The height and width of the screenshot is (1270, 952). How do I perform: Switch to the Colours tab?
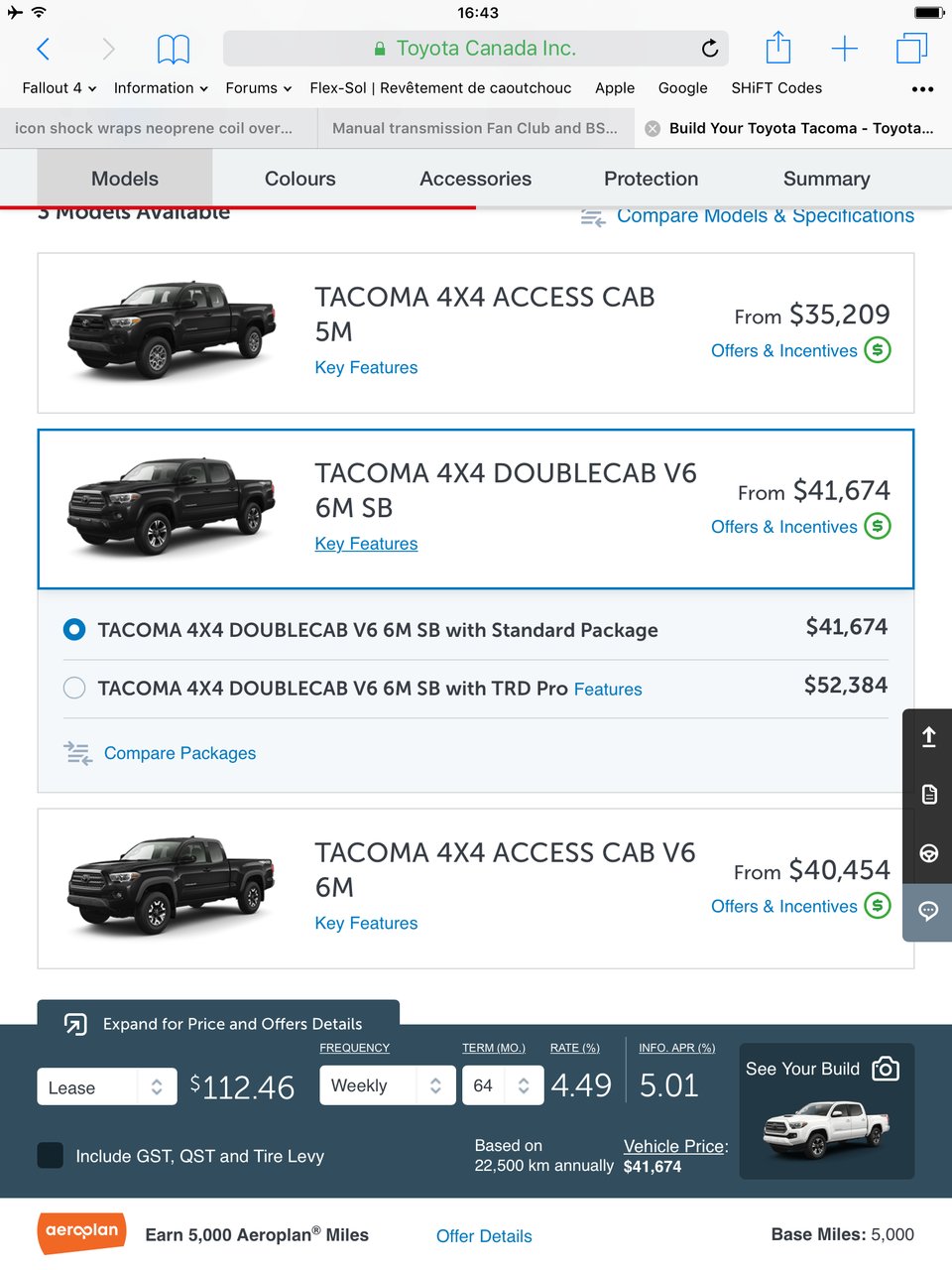(x=299, y=179)
